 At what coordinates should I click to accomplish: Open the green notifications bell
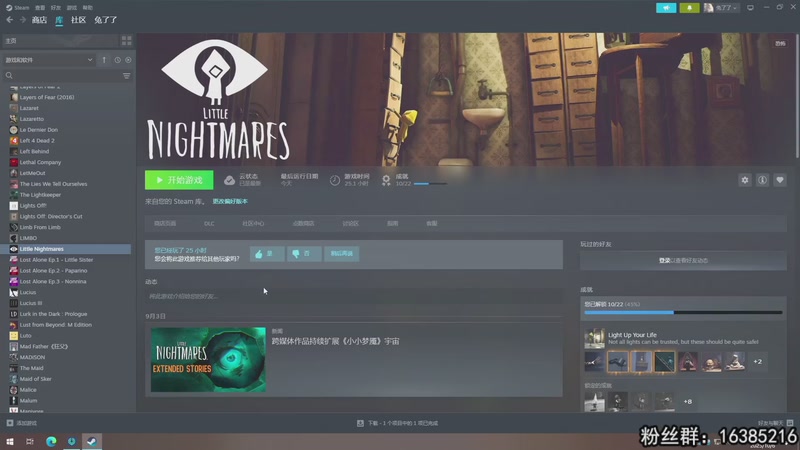pyautogui.click(x=689, y=8)
